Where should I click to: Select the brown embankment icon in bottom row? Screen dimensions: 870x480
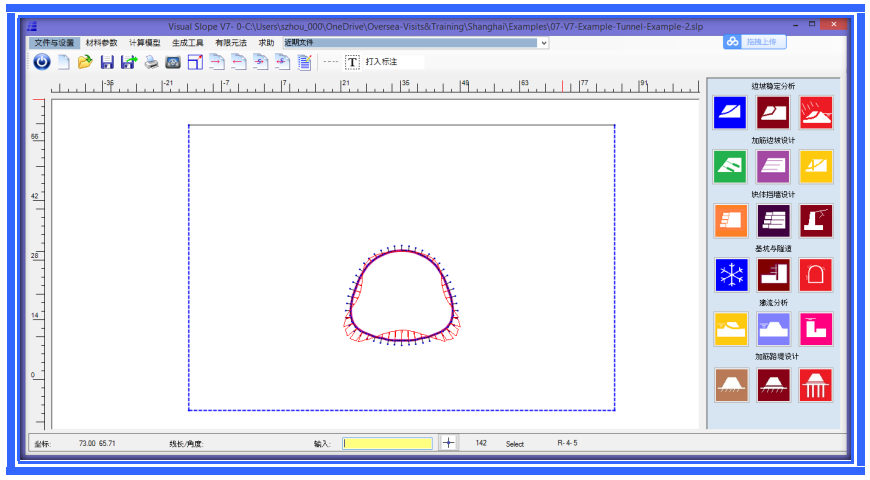[x=731, y=384]
